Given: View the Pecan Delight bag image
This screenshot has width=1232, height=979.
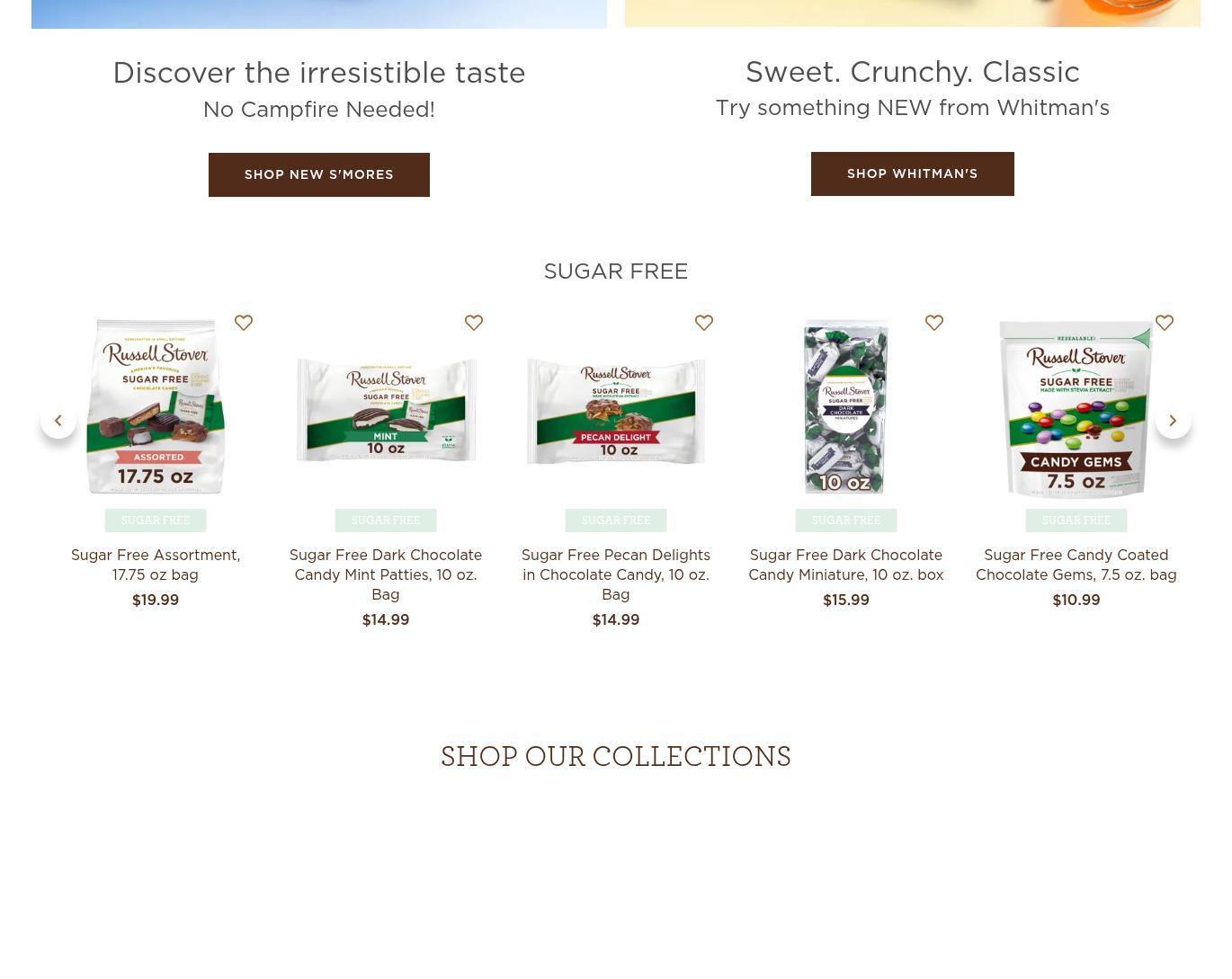Looking at the screenshot, I should tap(616, 411).
